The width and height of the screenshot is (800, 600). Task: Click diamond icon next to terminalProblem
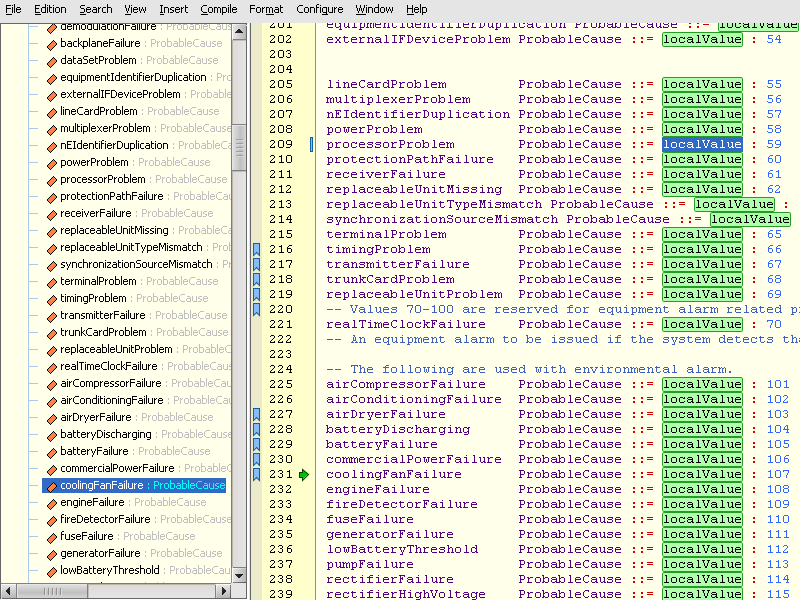[x=52, y=283]
